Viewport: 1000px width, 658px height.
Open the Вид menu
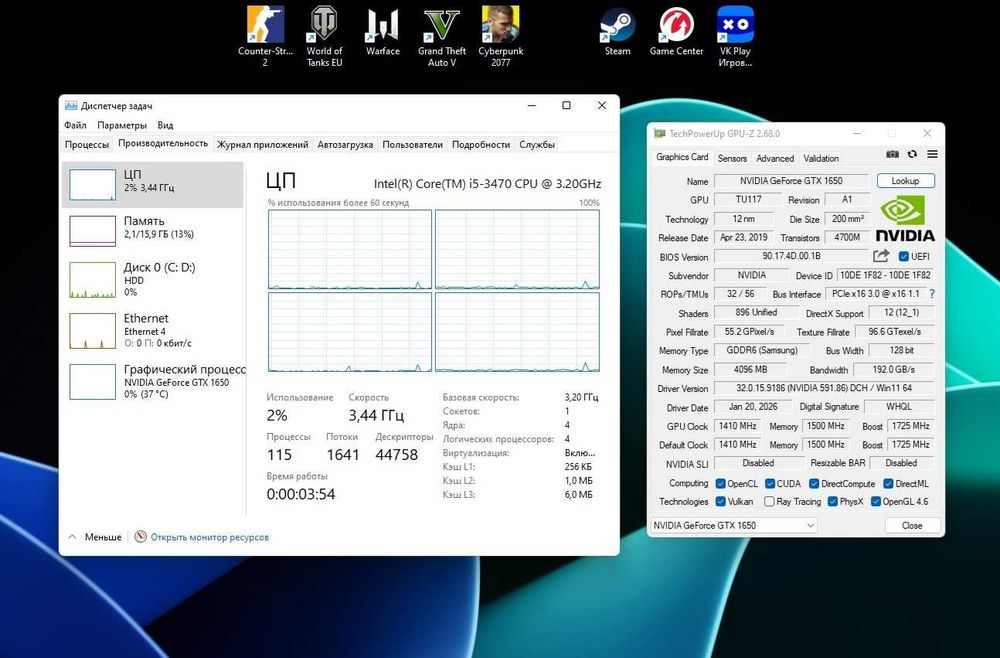point(165,125)
